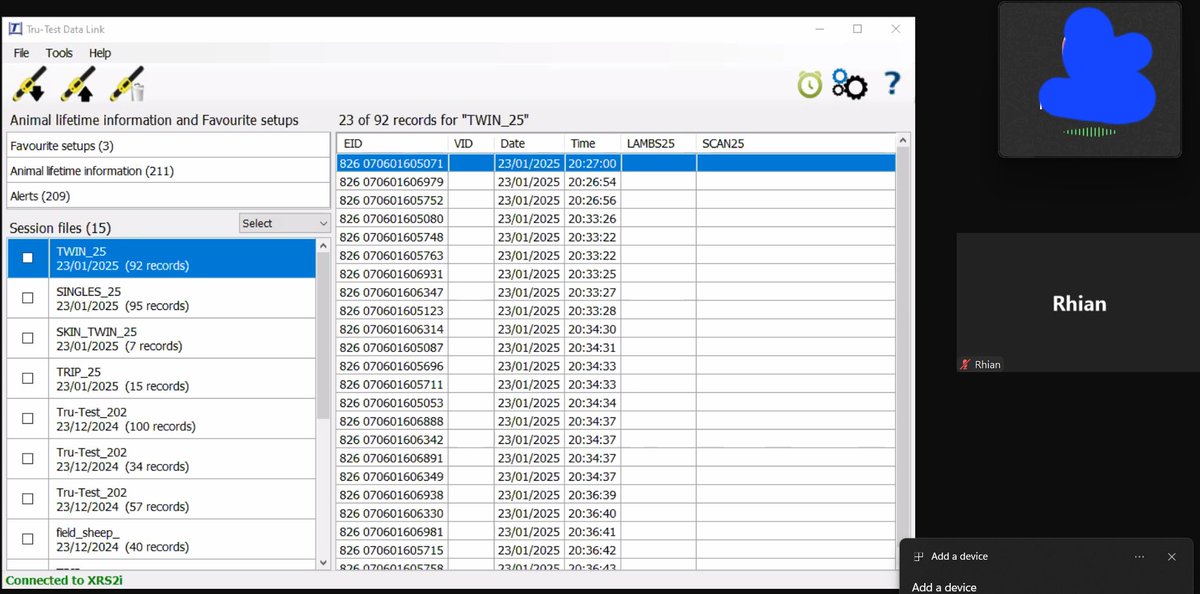
Task: Select record EID 826 070601605080
Action: pos(616,218)
